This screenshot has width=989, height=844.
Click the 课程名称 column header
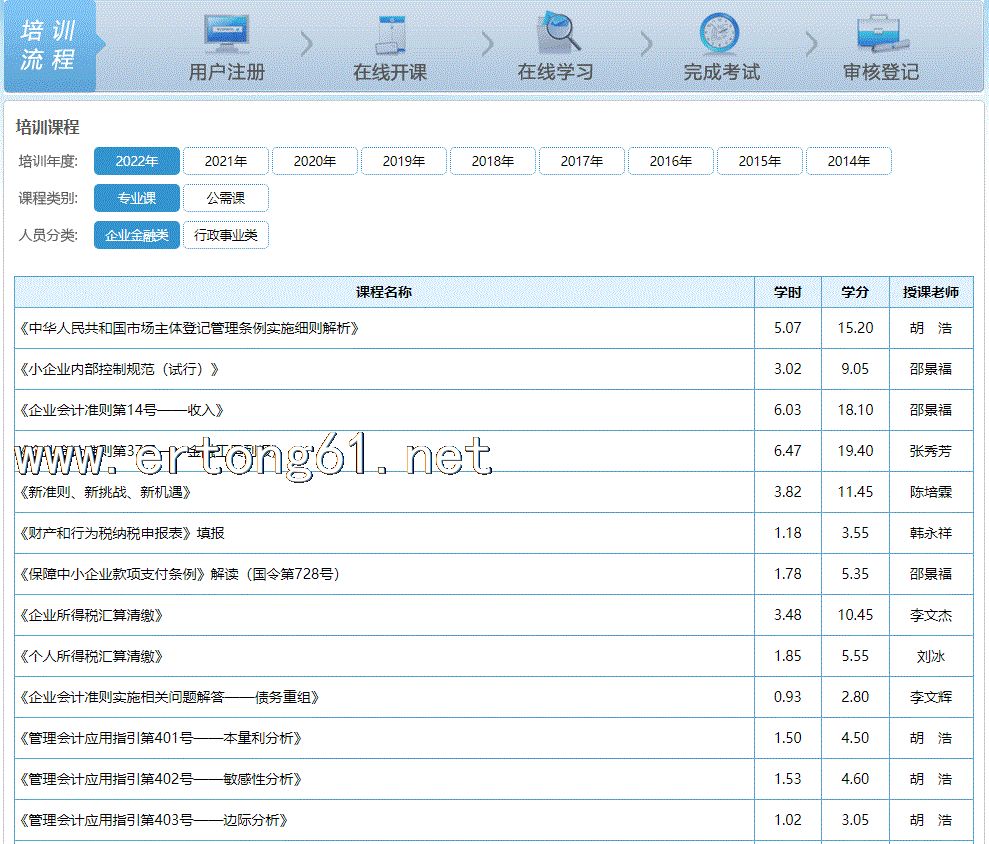click(x=384, y=292)
